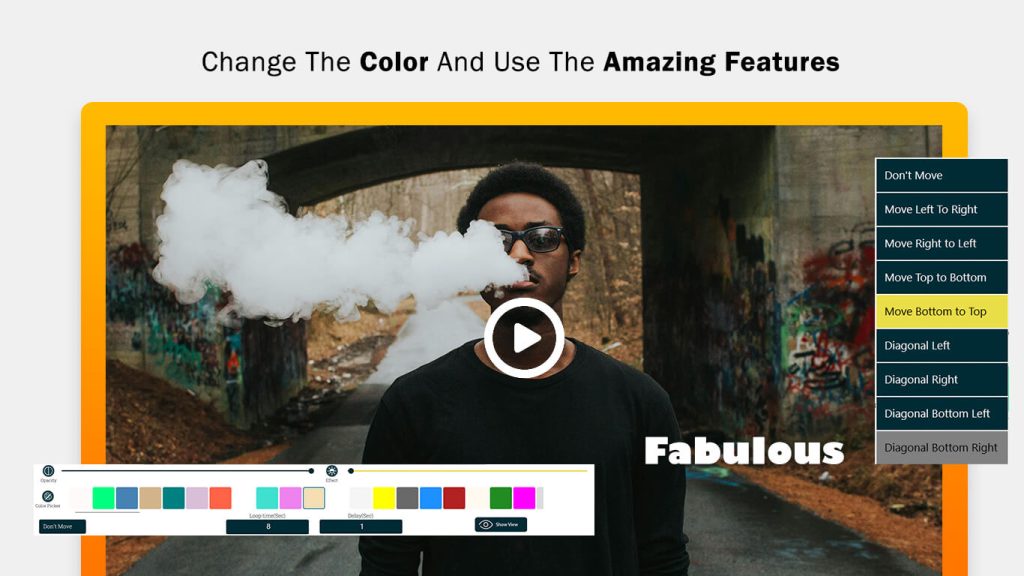Image resolution: width=1024 pixels, height=576 pixels.
Task: Choose Move Right to Left option
Action: (941, 244)
